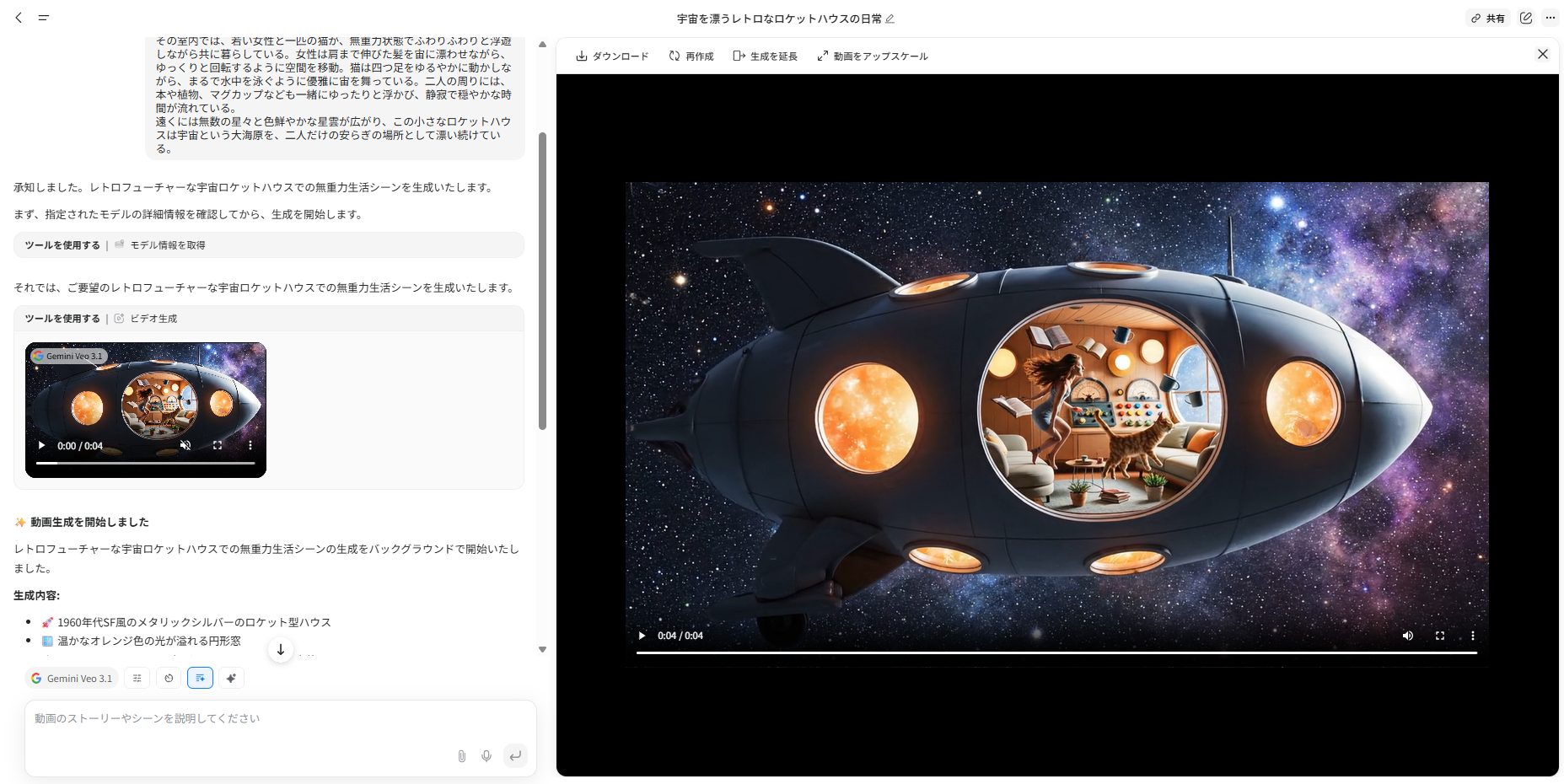Open the Gemini Veo 3.1 model selector

pos(71,678)
